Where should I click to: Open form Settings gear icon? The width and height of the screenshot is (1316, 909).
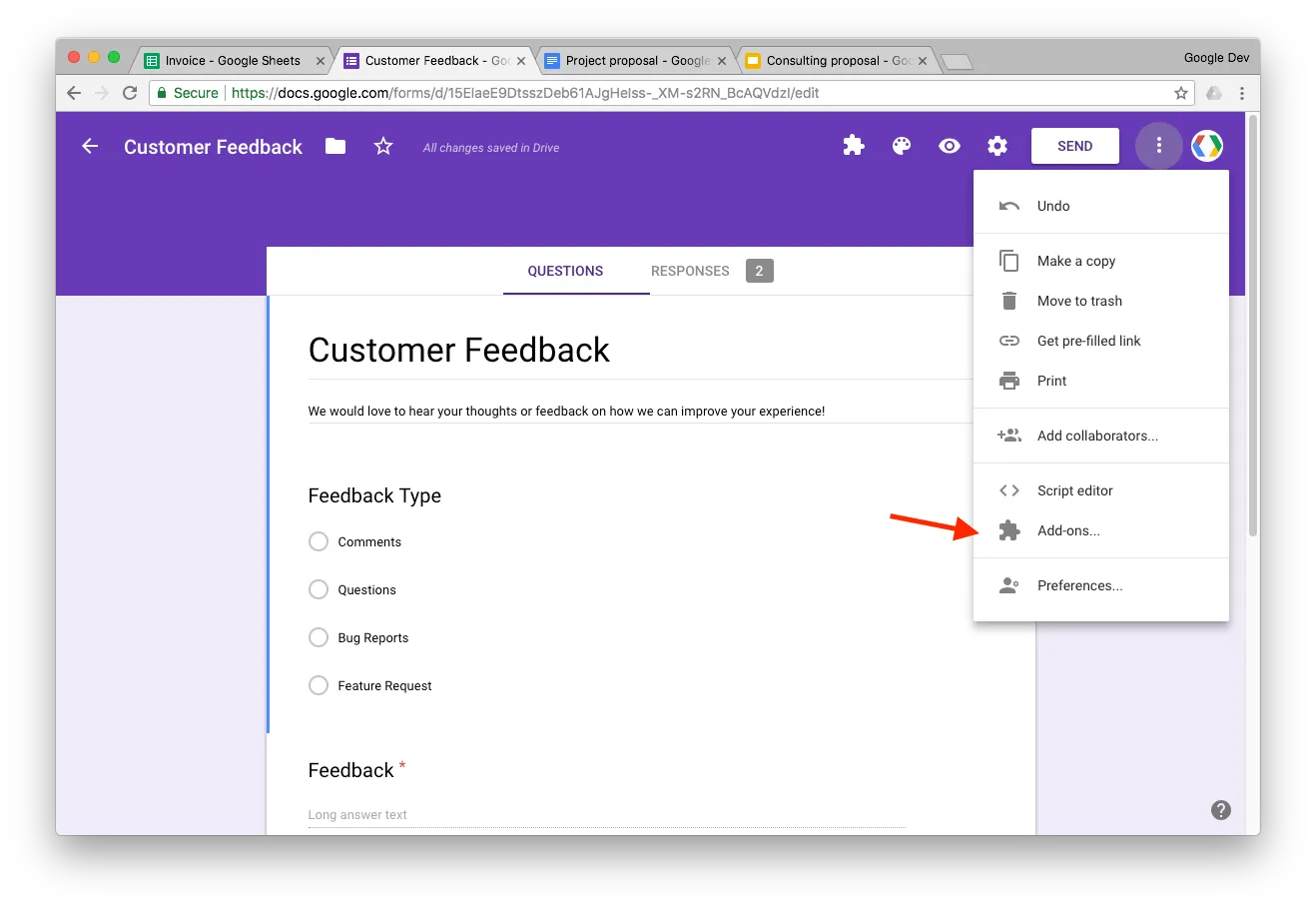pyautogui.click(x=996, y=145)
